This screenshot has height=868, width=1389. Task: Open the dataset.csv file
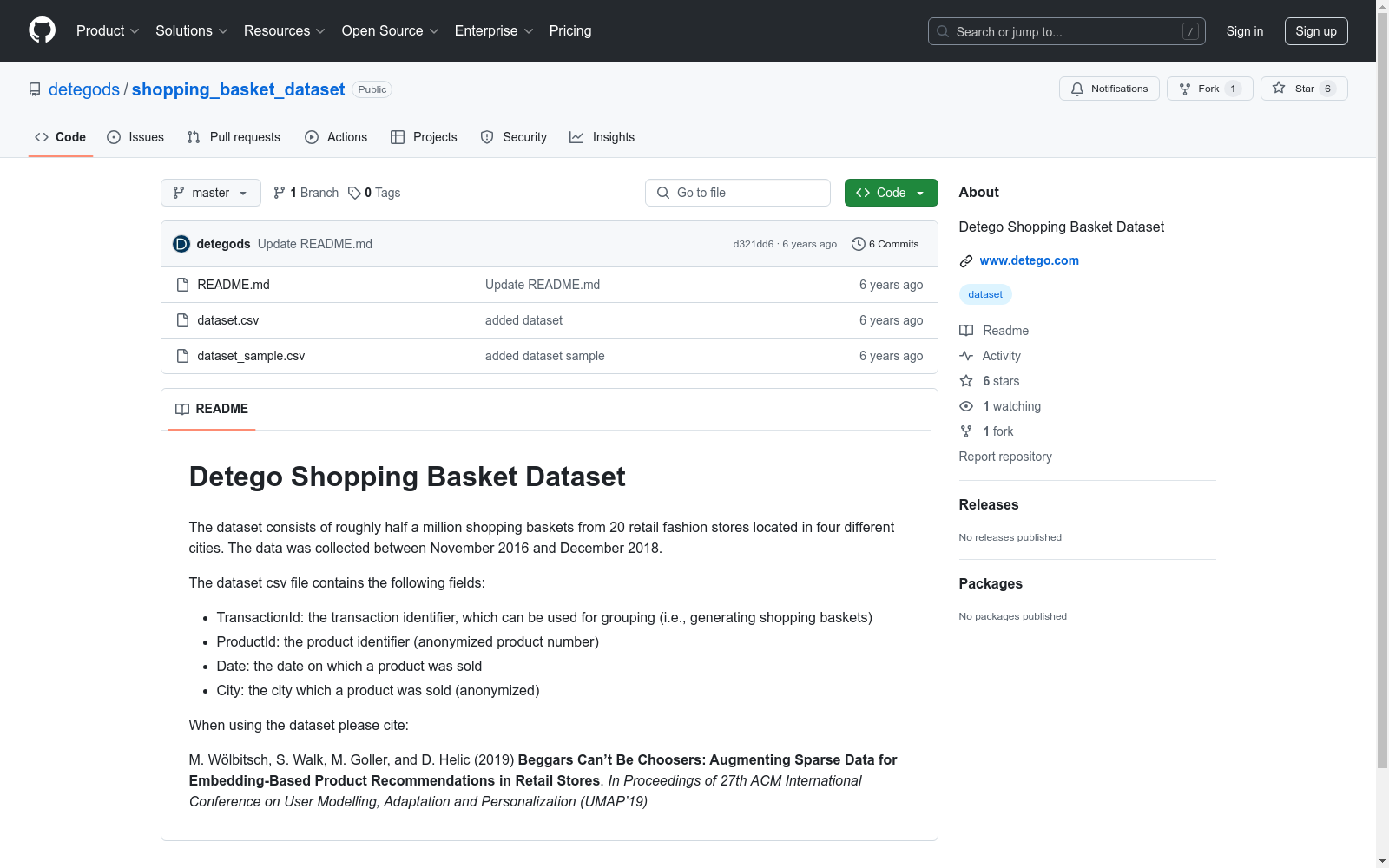click(x=228, y=320)
